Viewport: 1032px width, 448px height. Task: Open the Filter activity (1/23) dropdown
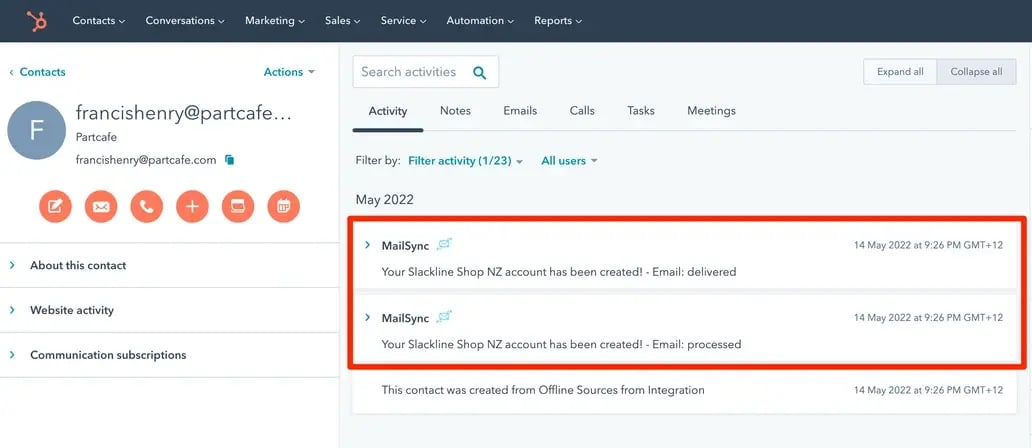coord(465,161)
